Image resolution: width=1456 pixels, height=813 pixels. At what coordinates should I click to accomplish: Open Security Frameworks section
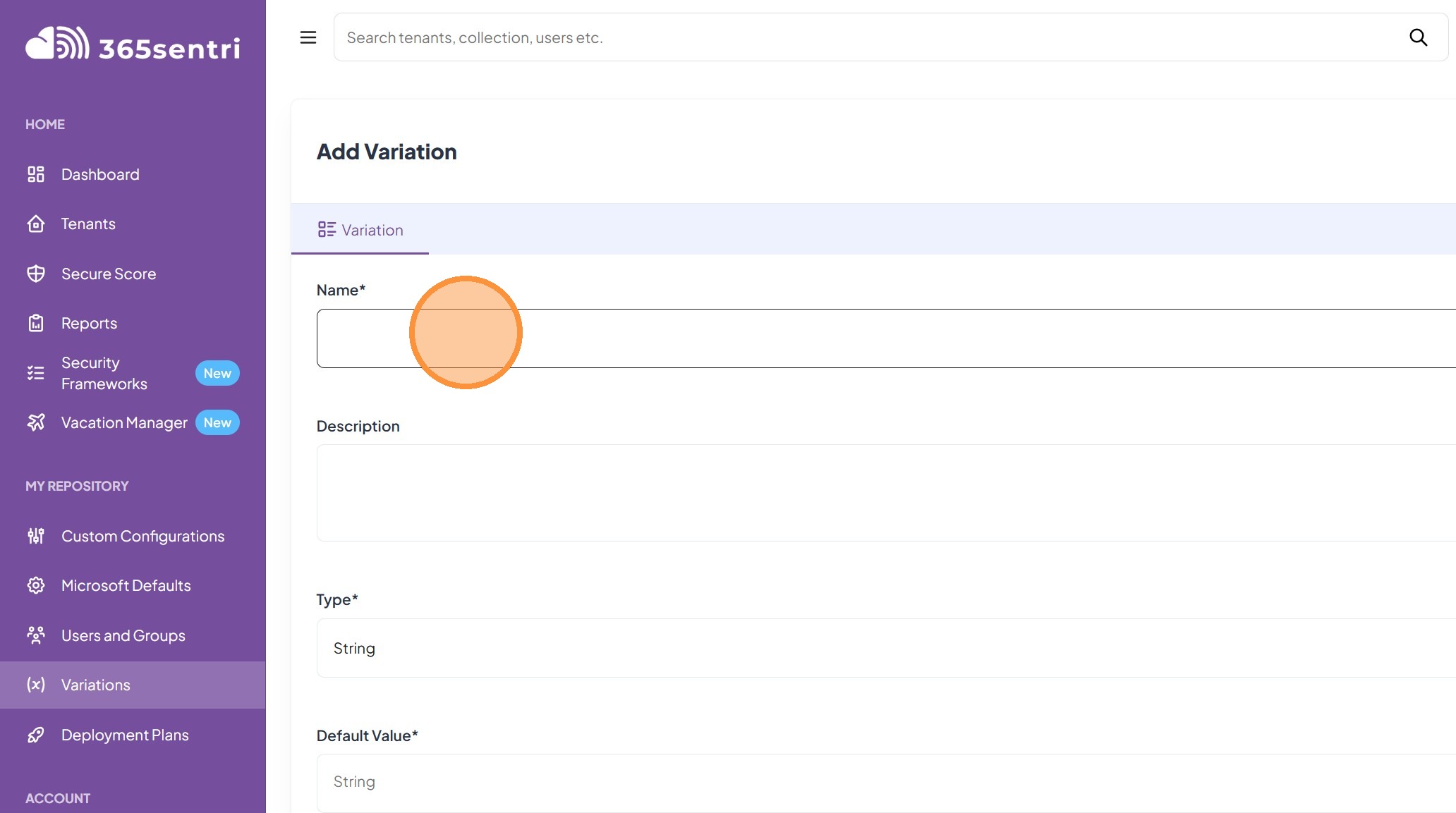point(104,373)
